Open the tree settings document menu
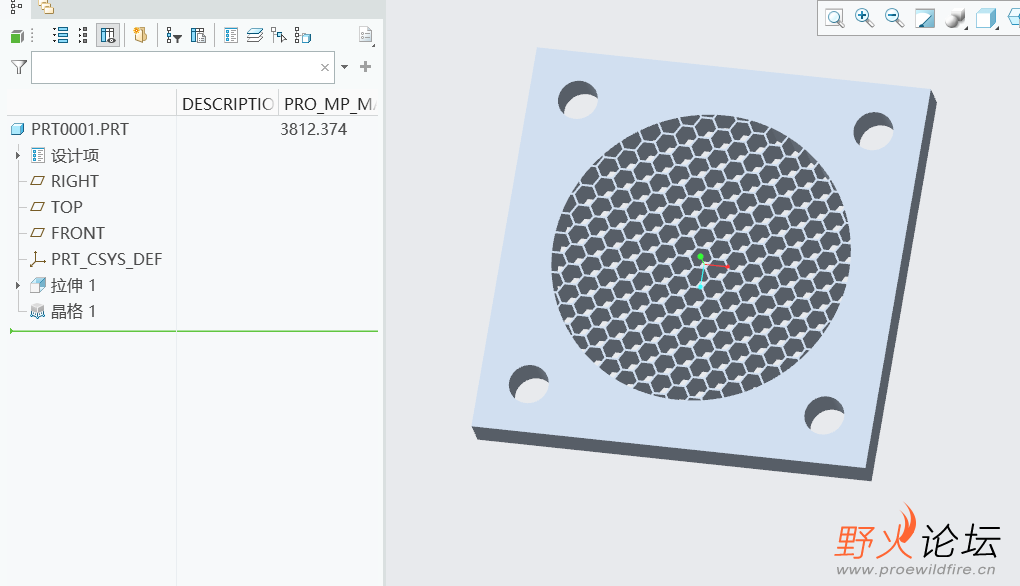Image resolution: width=1020 pixels, height=586 pixels. [366, 35]
